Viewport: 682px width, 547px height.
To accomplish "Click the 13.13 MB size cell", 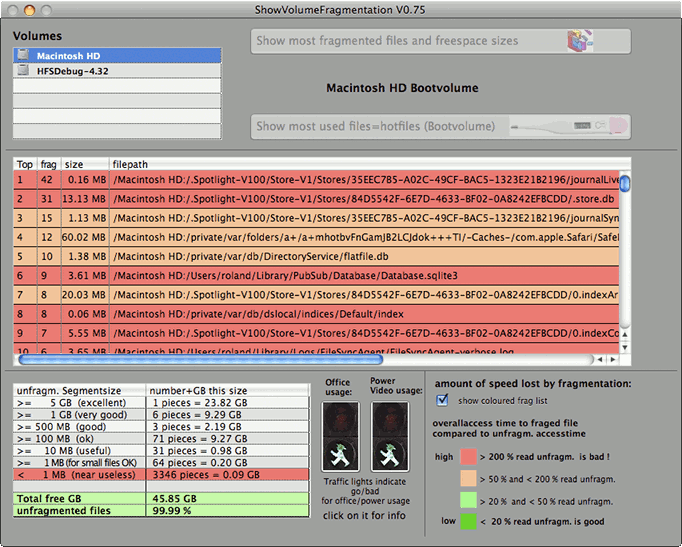I will [x=84, y=199].
